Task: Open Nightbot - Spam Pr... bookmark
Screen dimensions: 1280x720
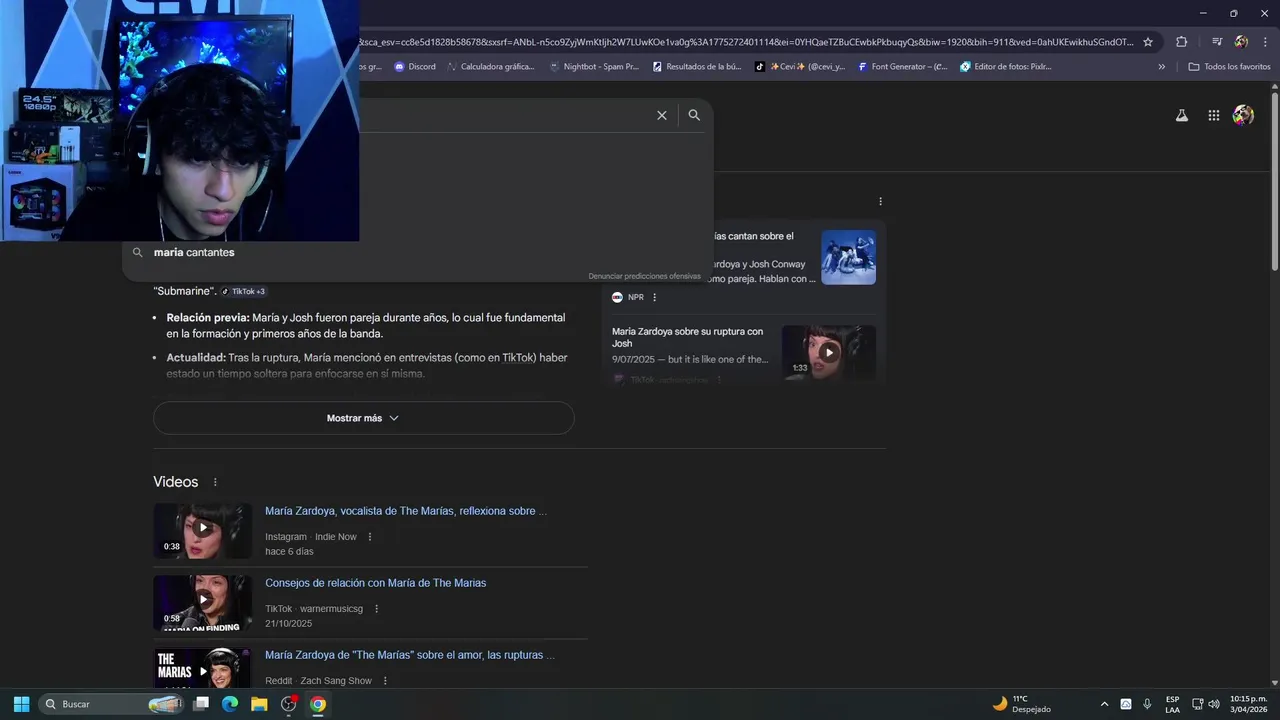Action: (x=594, y=67)
